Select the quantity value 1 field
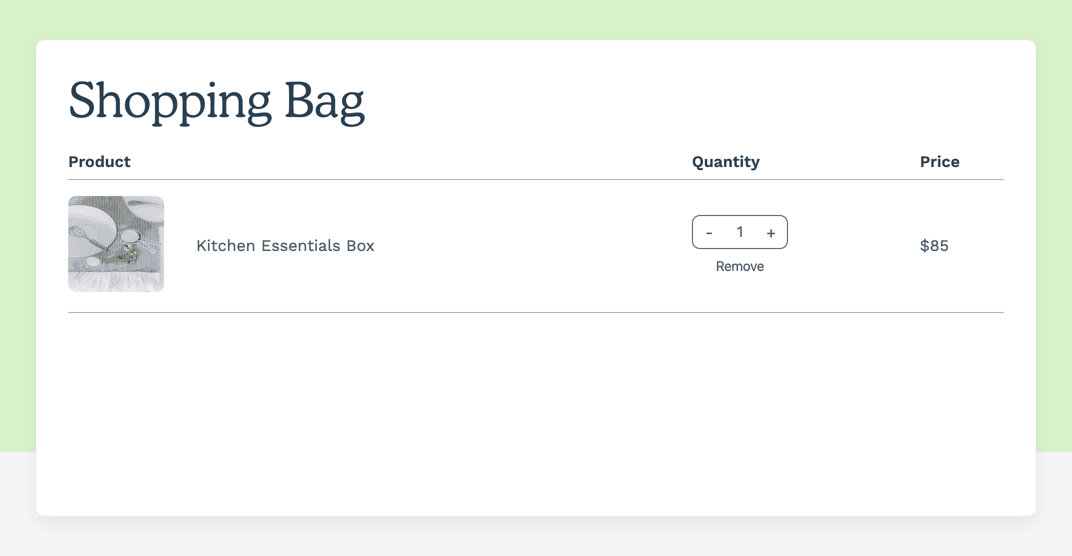 click(740, 232)
